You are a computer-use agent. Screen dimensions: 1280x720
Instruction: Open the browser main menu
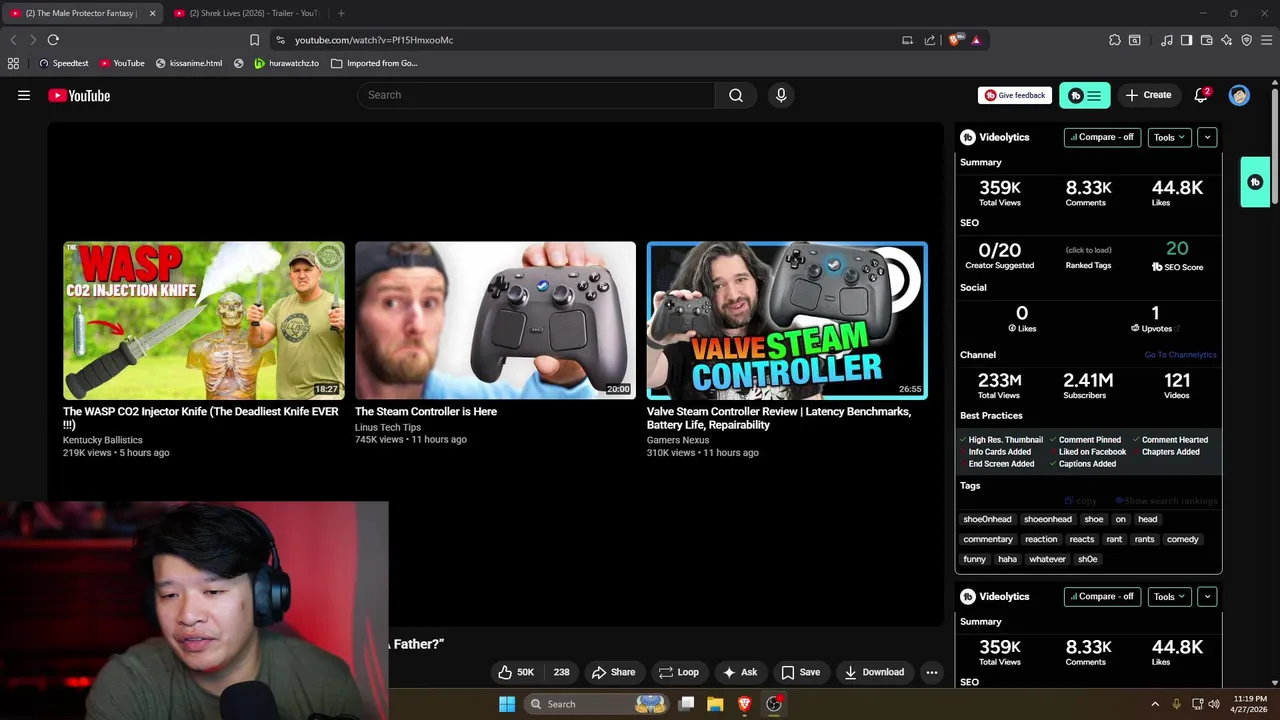[1267, 40]
